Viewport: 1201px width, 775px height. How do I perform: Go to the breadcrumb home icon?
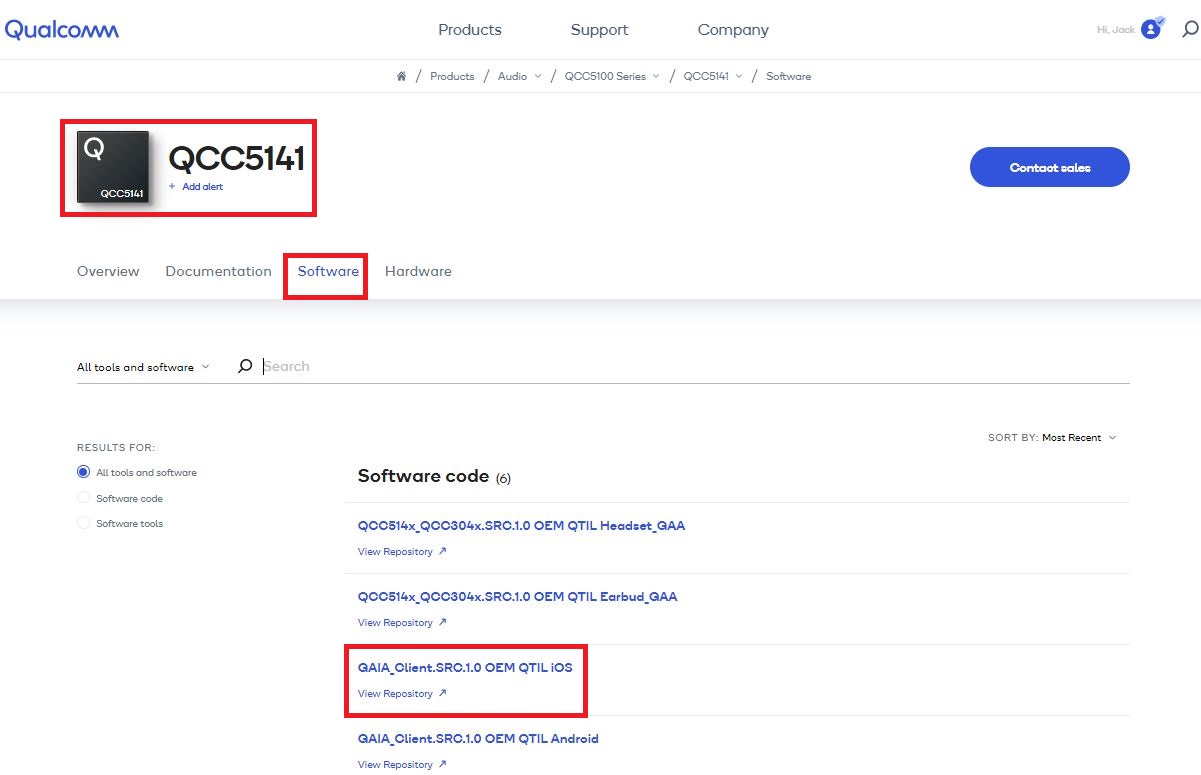click(x=402, y=76)
